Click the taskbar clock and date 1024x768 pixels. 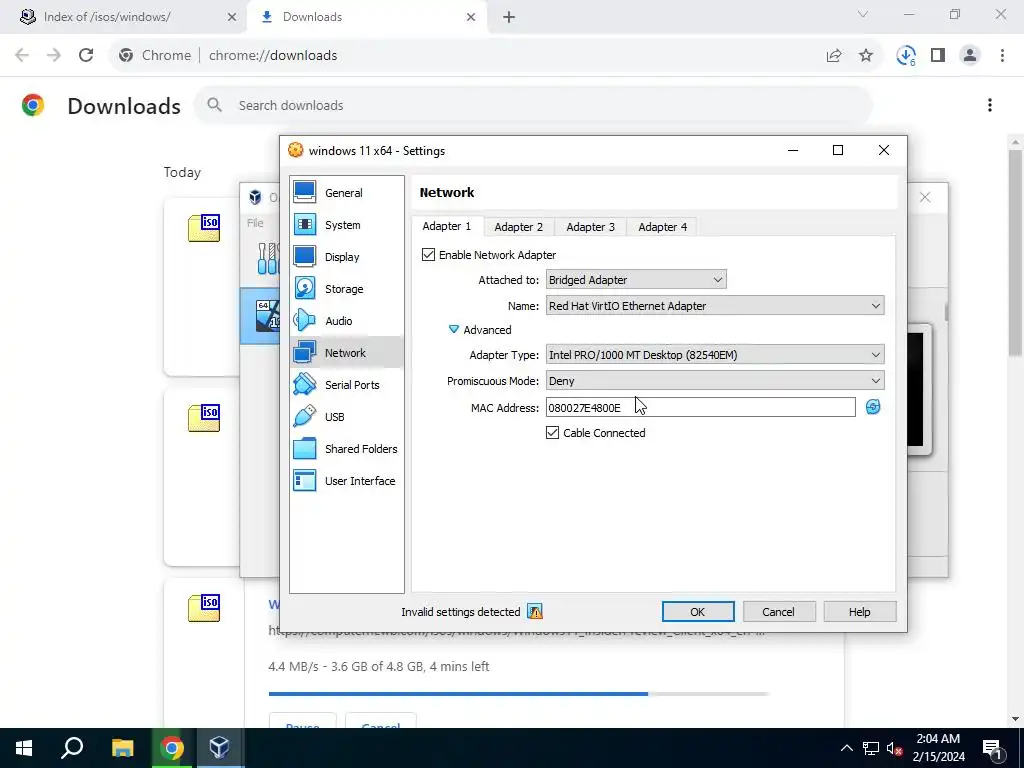click(x=938, y=748)
